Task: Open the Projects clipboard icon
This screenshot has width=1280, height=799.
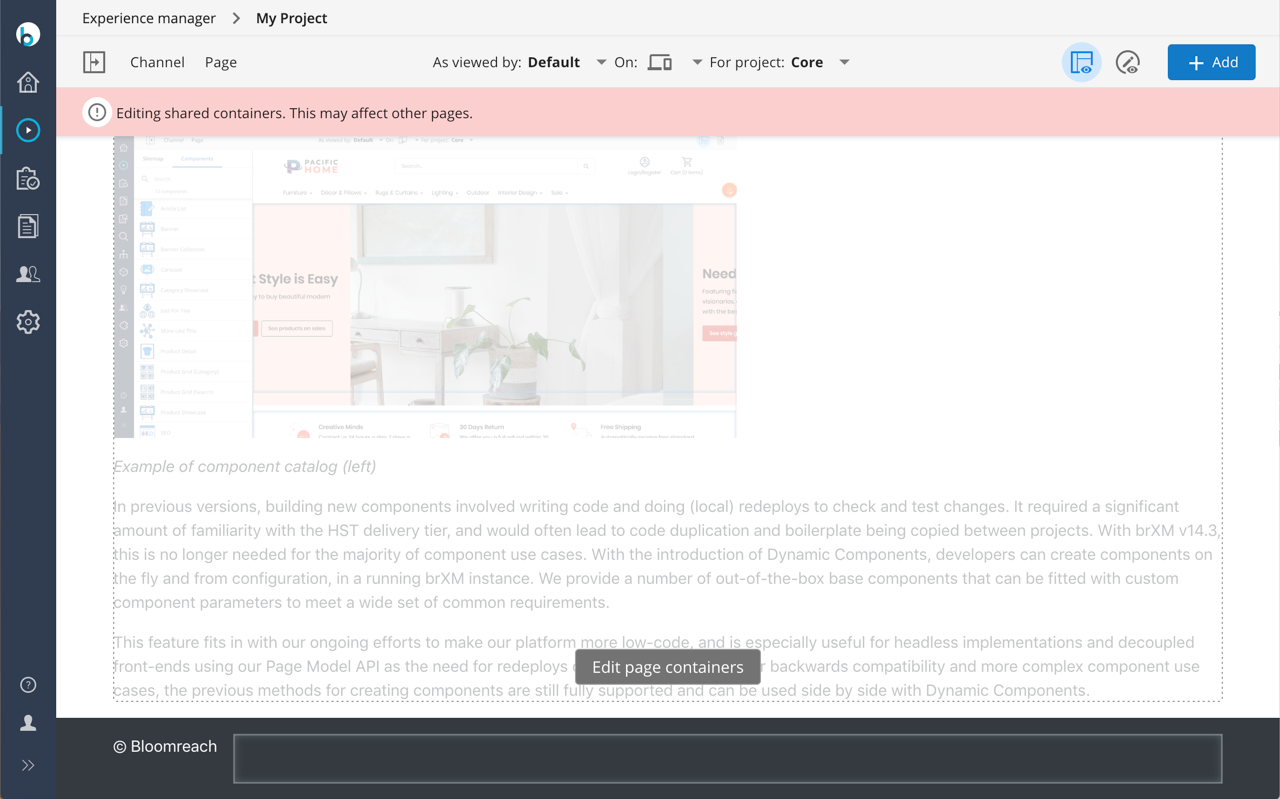Action: pos(28,178)
